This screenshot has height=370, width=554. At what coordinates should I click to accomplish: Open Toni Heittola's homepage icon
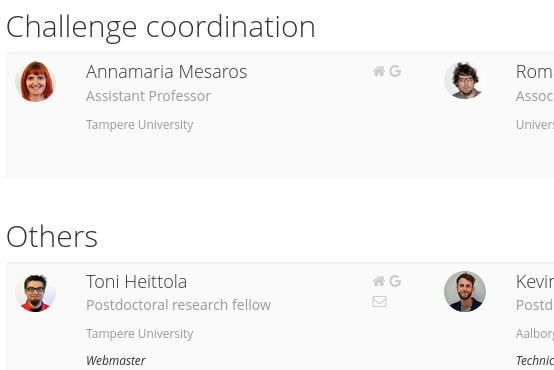click(379, 281)
